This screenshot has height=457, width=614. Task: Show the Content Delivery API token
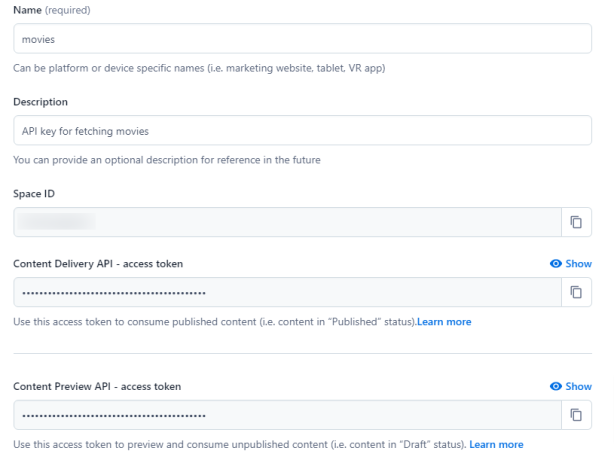571,264
